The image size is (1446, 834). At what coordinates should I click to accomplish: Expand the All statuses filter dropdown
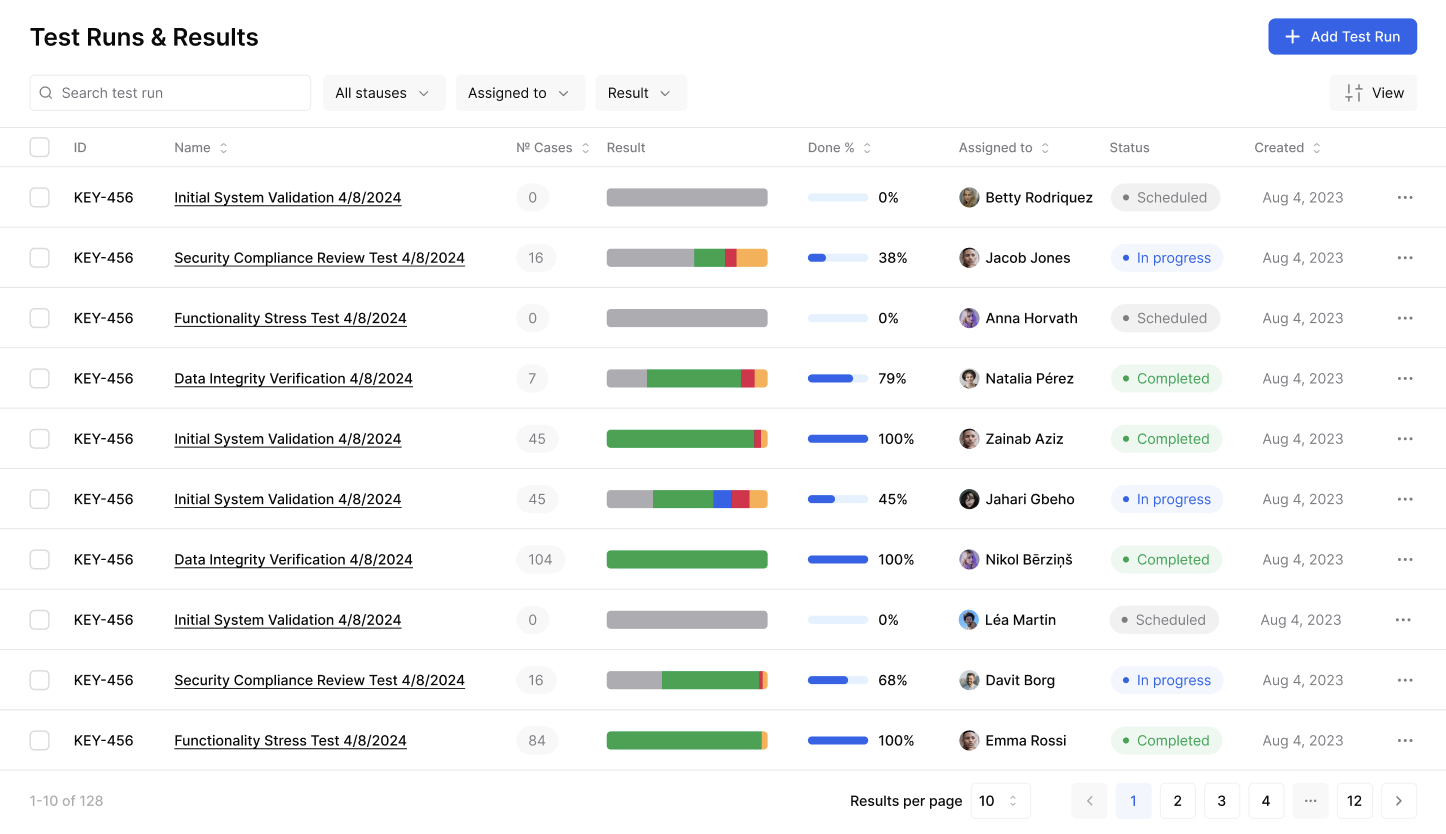(x=383, y=93)
